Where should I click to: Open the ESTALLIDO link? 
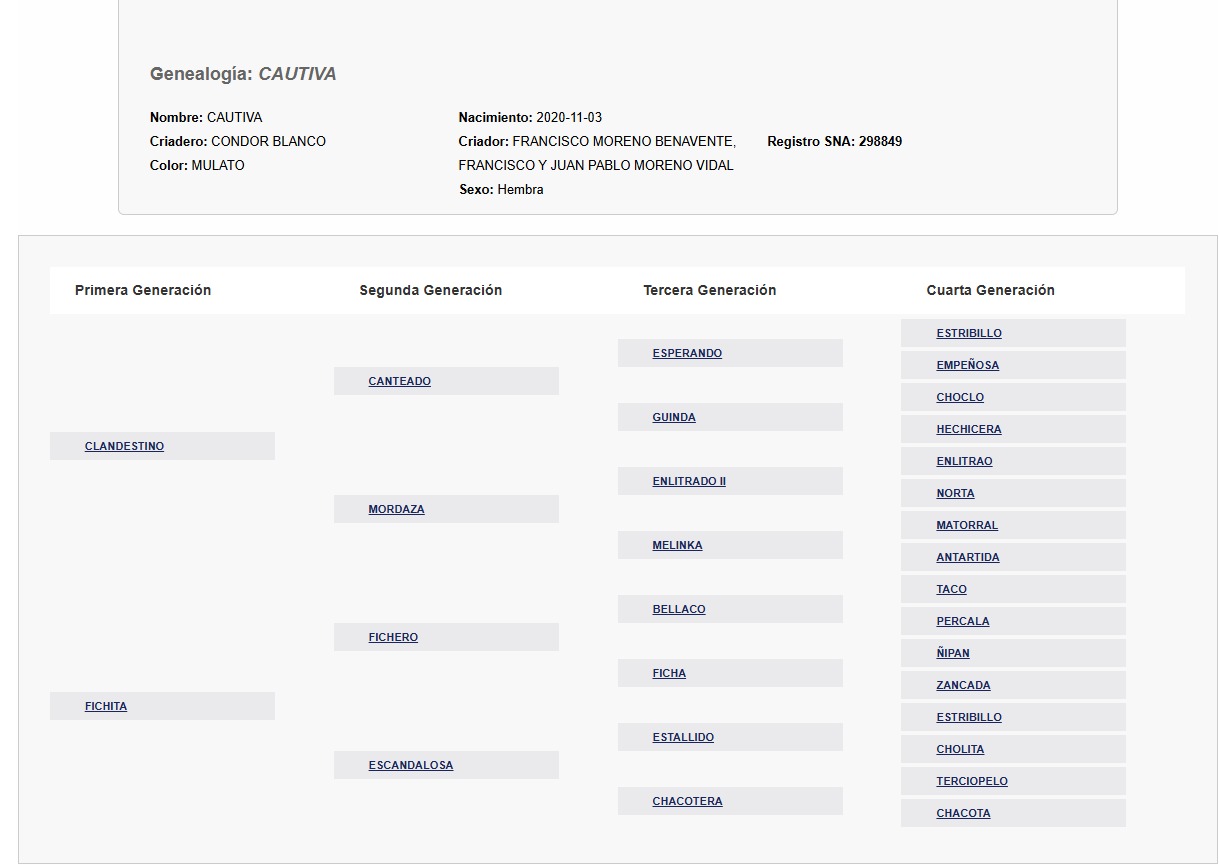point(683,738)
